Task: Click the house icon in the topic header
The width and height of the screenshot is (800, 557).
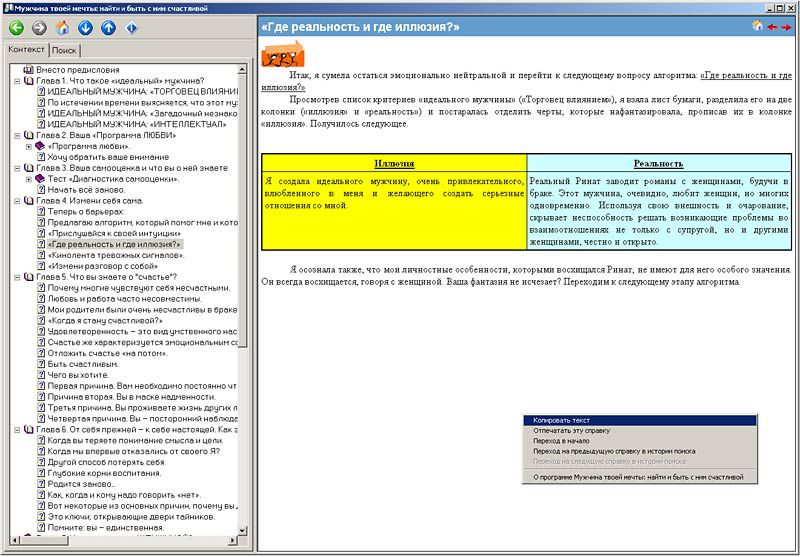Action: point(757,26)
